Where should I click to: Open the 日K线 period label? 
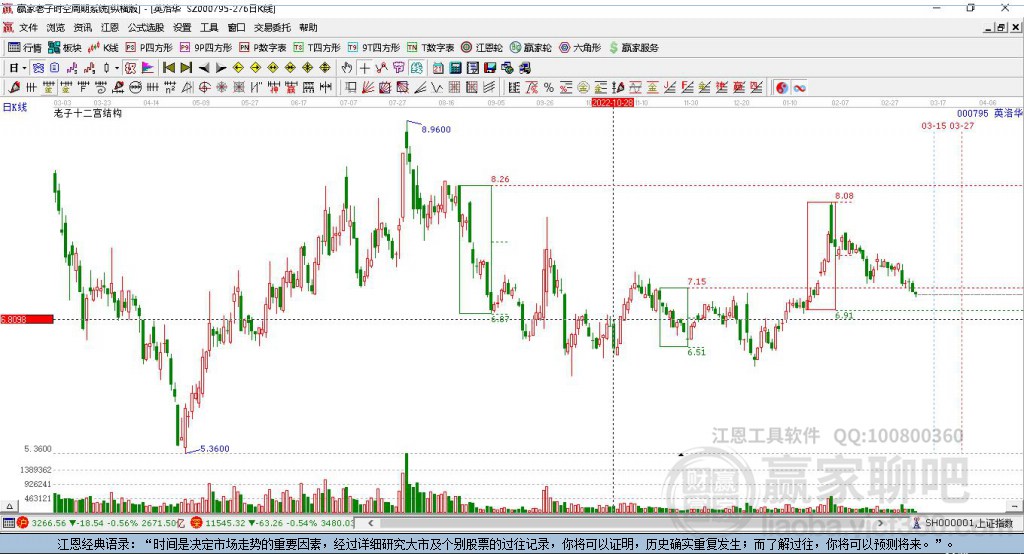(x=14, y=106)
